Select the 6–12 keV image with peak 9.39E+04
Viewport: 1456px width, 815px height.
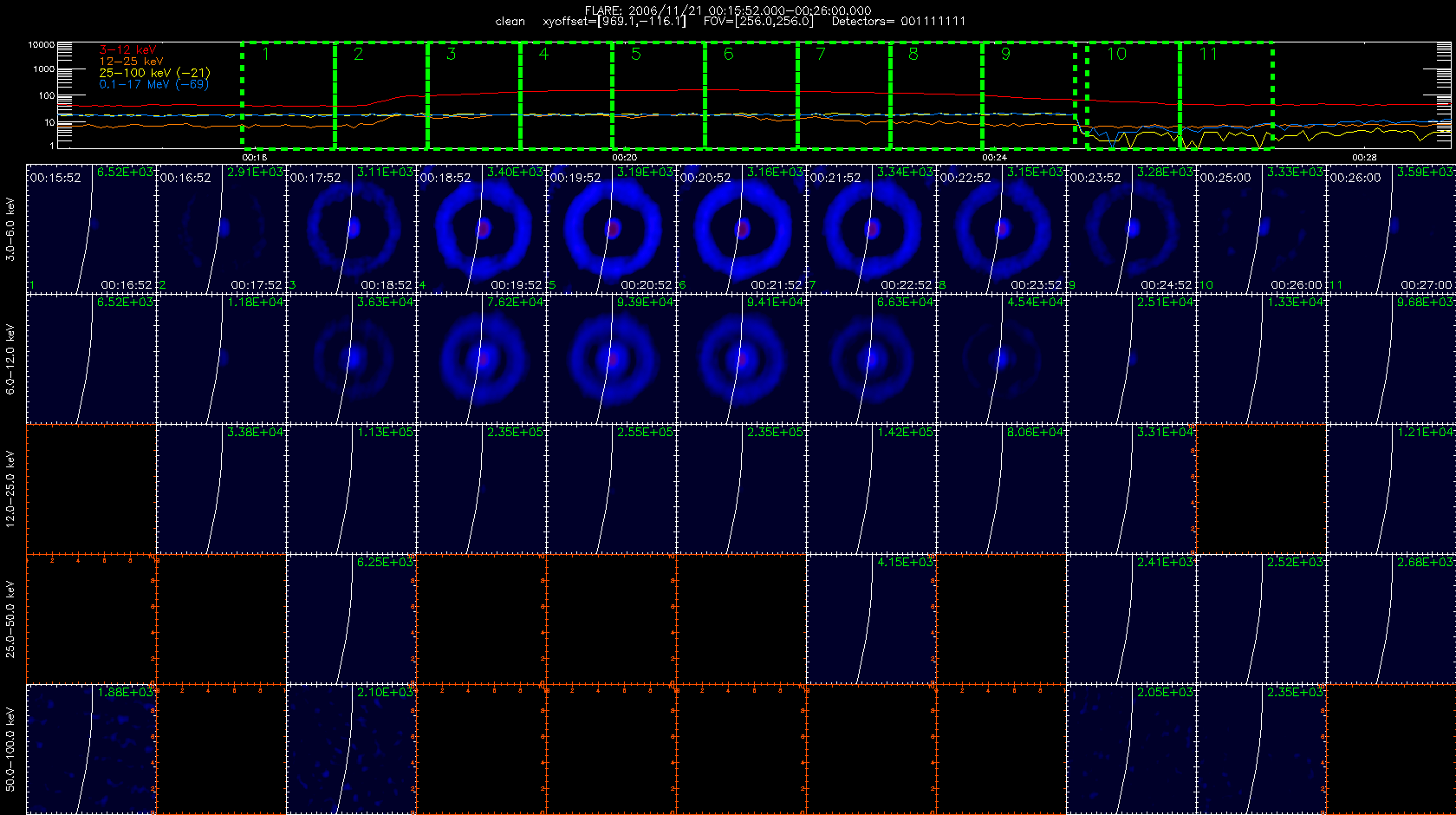click(611, 359)
